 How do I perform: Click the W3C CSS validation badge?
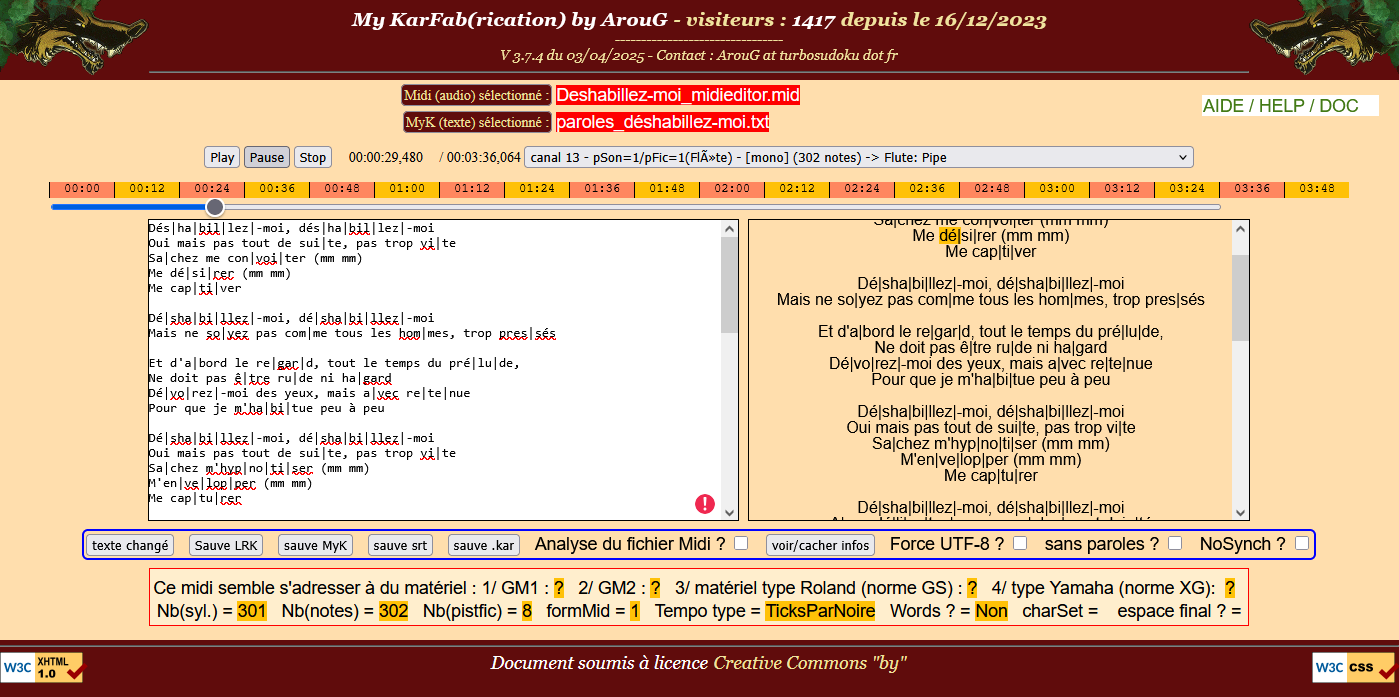coord(1355,667)
